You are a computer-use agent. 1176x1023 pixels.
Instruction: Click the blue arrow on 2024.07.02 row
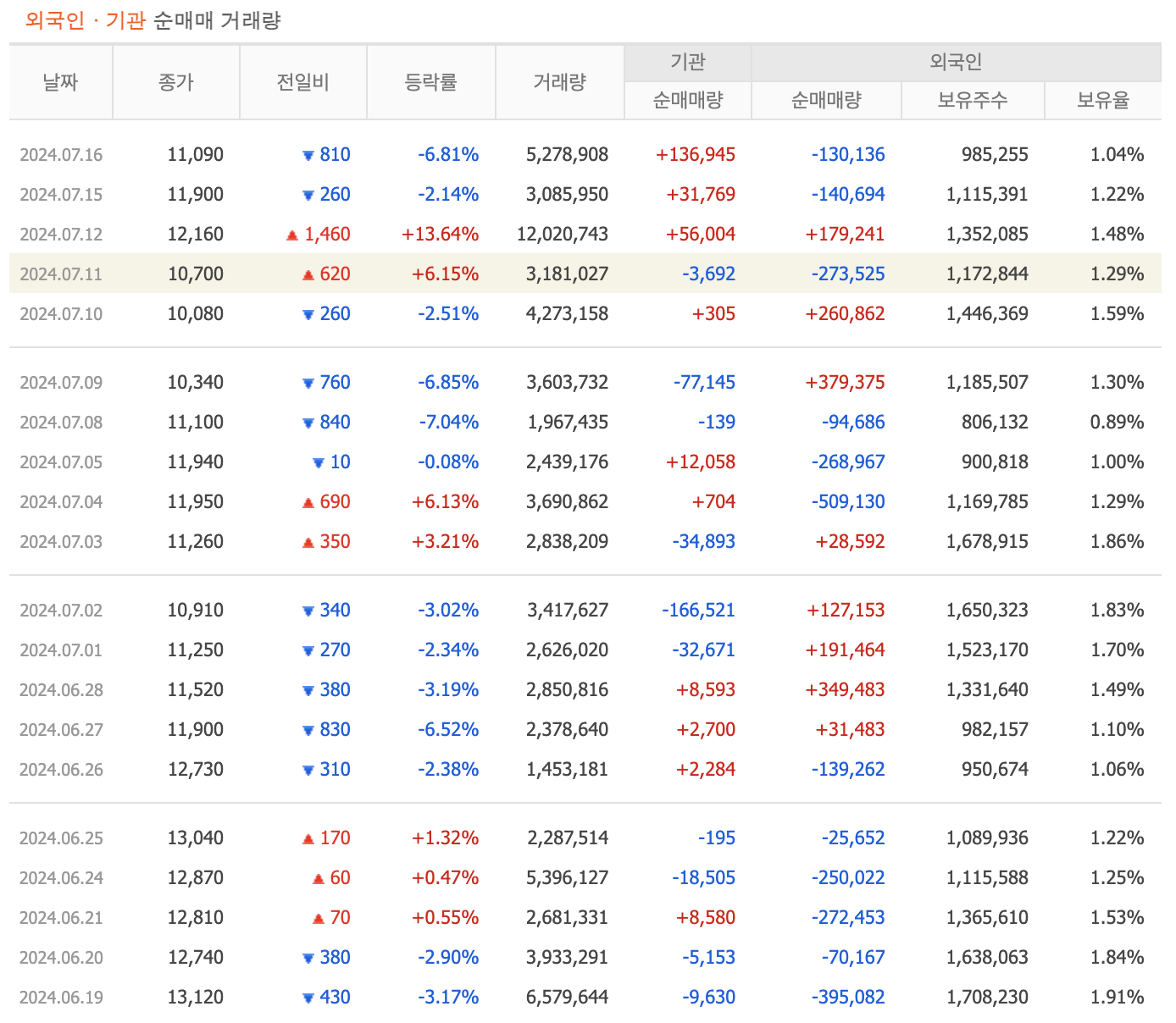308,610
